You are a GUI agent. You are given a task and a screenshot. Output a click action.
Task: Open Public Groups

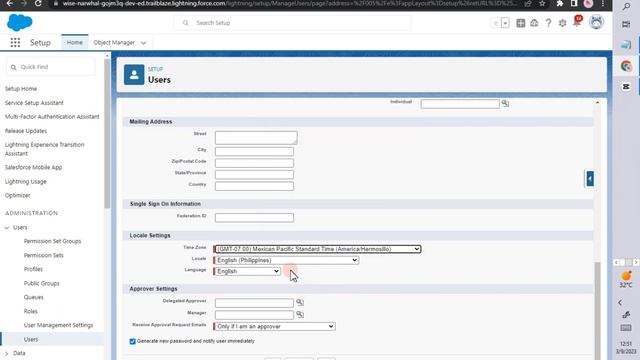click(42, 283)
